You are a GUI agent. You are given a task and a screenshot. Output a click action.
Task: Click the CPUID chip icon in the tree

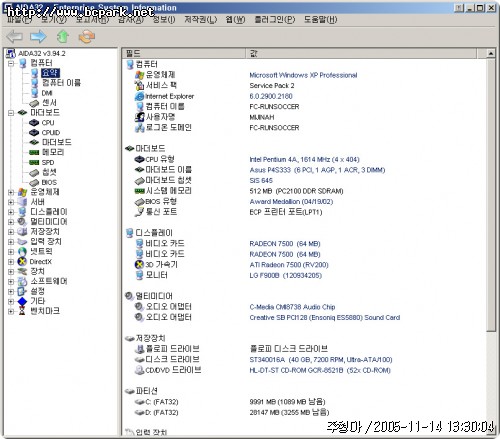(34, 133)
